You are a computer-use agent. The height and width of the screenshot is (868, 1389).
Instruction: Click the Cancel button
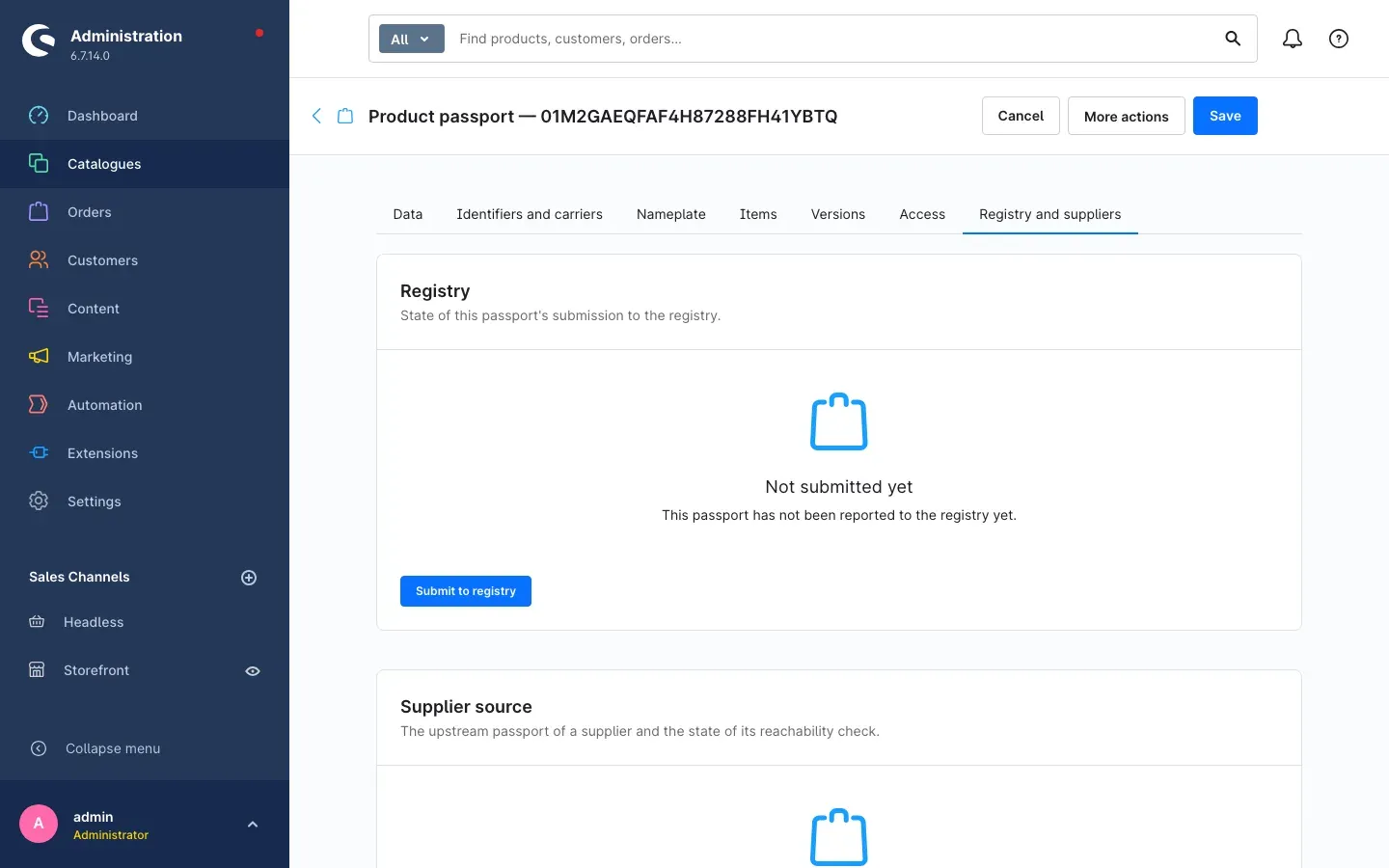pos(1021,116)
